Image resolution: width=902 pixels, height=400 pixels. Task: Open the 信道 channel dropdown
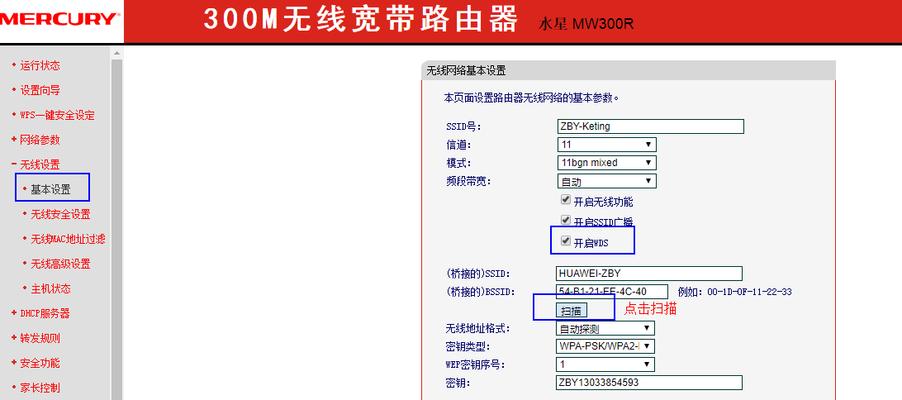click(x=606, y=144)
